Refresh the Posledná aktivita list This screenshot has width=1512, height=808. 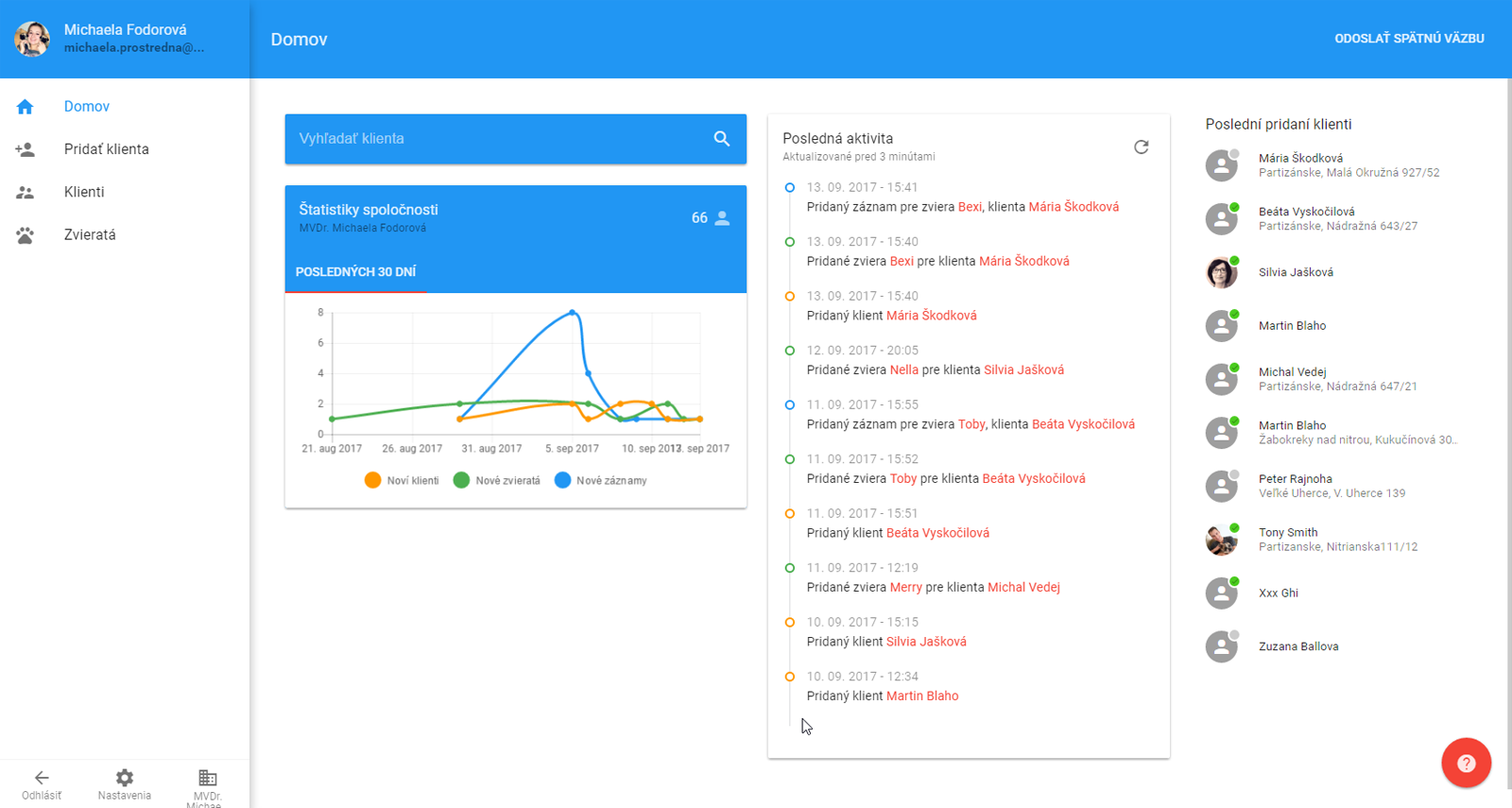(x=1142, y=146)
